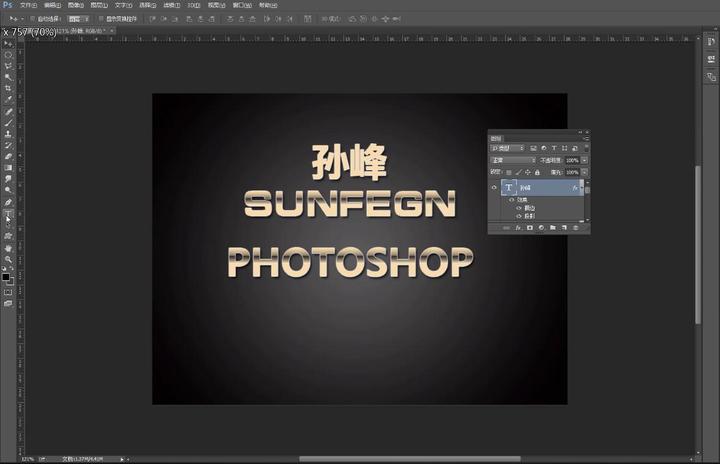The height and width of the screenshot is (464, 720).
Task: Click the foreground color swatch
Action: pyautogui.click(x=6, y=277)
